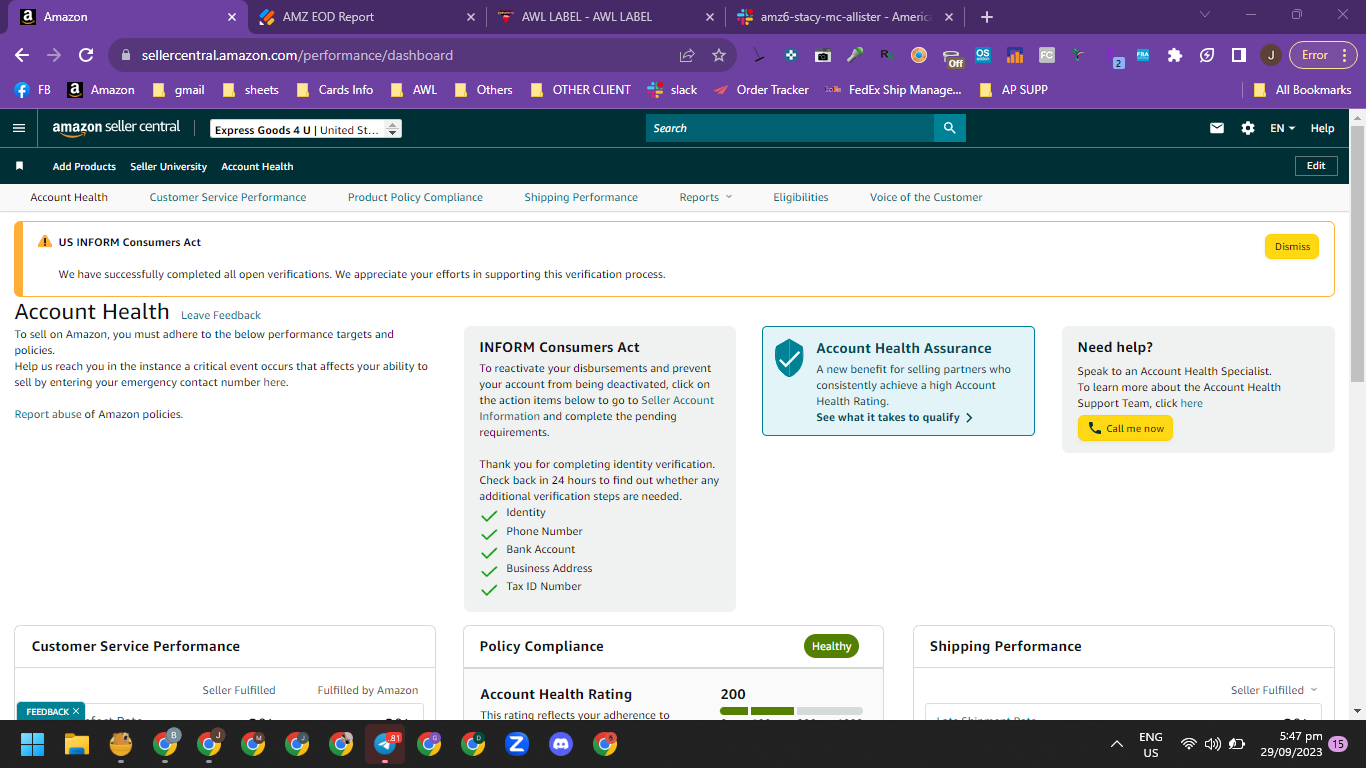Close the FEEDBACK floating tab
This screenshot has width=1366, height=768.
coord(75,711)
